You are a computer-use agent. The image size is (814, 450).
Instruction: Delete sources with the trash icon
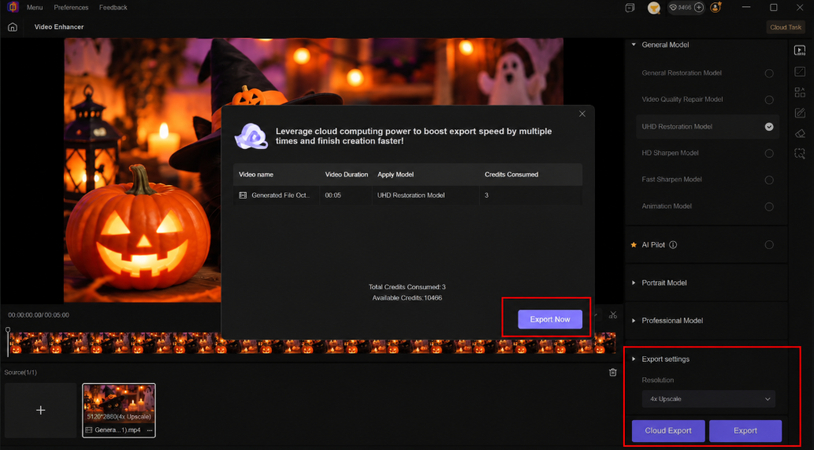[x=613, y=372]
